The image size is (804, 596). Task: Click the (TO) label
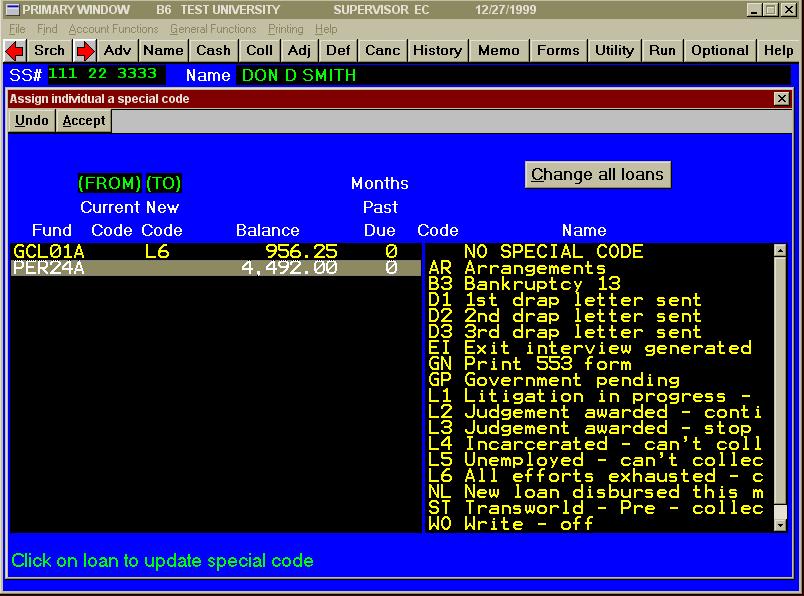(x=164, y=183)
